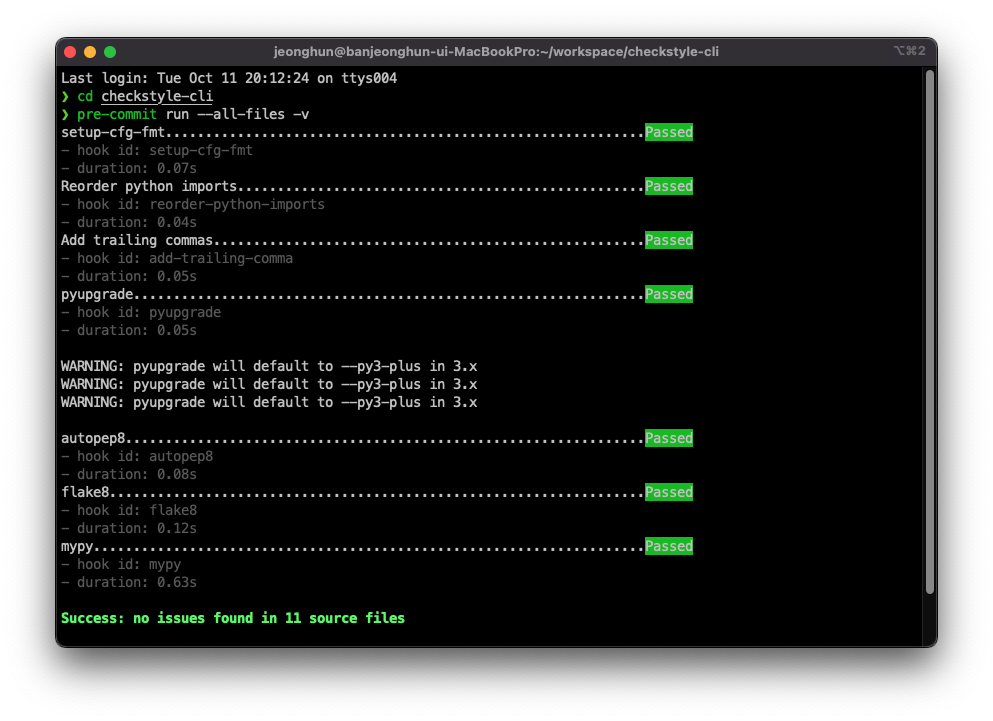993x721 pixels.
Task: Close the terminal window with red button
Action: 70,52
